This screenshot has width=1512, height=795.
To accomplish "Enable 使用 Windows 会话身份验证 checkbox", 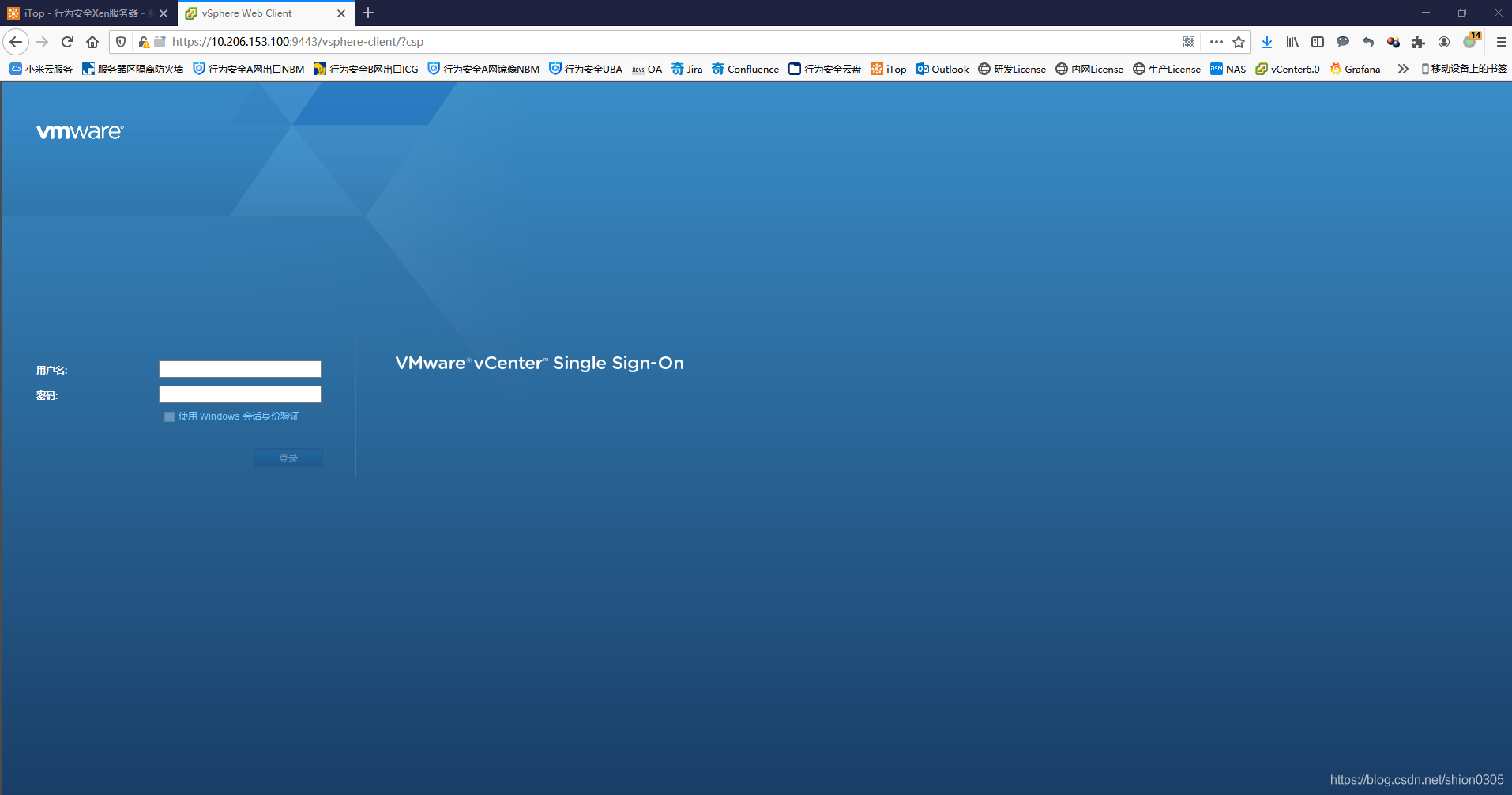I will point(169,416).
